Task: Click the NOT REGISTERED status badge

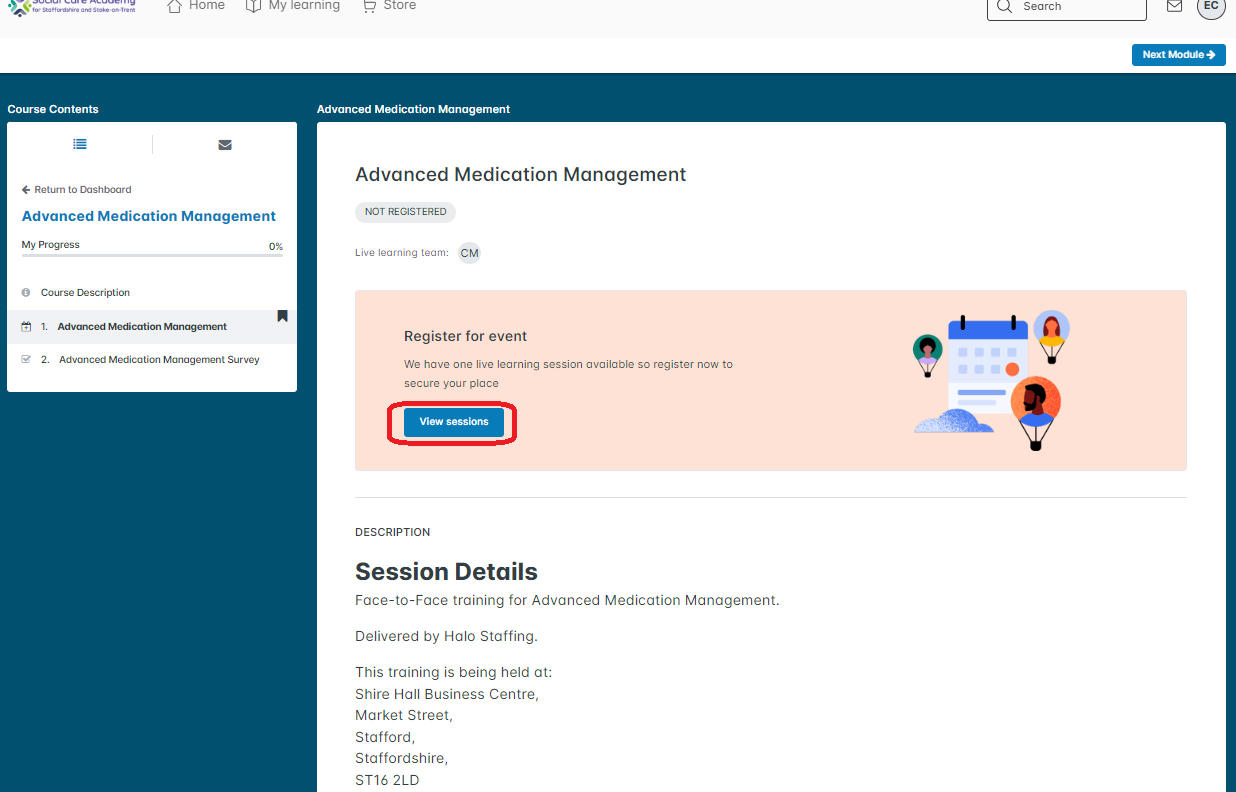Action: [x=405, y=212]
